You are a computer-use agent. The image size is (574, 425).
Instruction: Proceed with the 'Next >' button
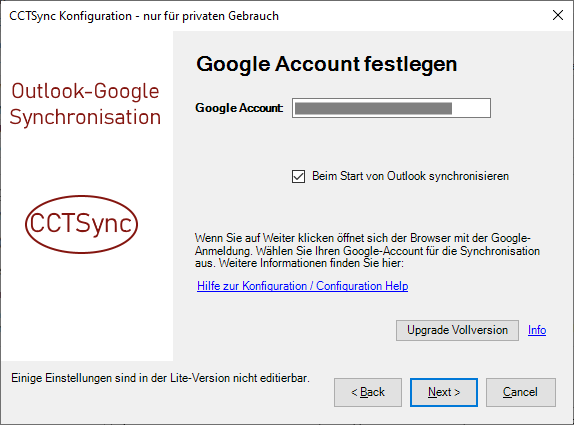click(x=444, y=392)
